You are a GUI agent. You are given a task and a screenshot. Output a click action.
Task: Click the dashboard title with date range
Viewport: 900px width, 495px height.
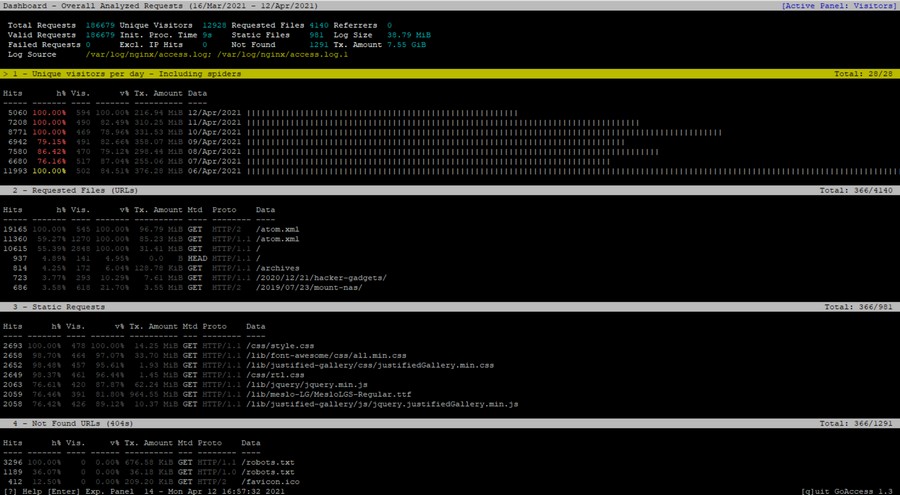[x=160, y=6]
